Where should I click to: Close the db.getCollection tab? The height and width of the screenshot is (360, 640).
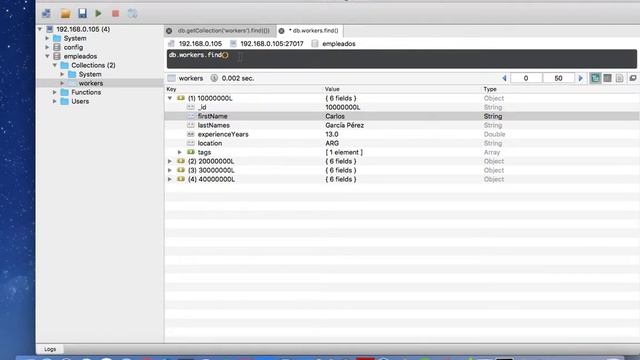click(x=169, y=31)
